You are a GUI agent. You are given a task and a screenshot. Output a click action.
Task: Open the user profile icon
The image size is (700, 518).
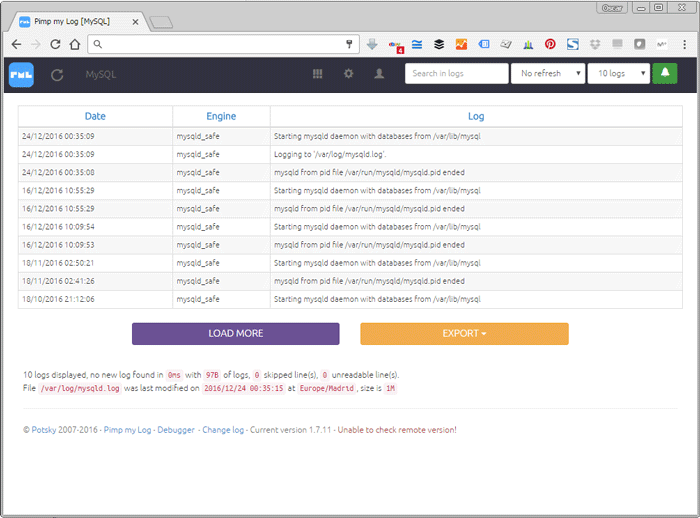click(379, 74)
